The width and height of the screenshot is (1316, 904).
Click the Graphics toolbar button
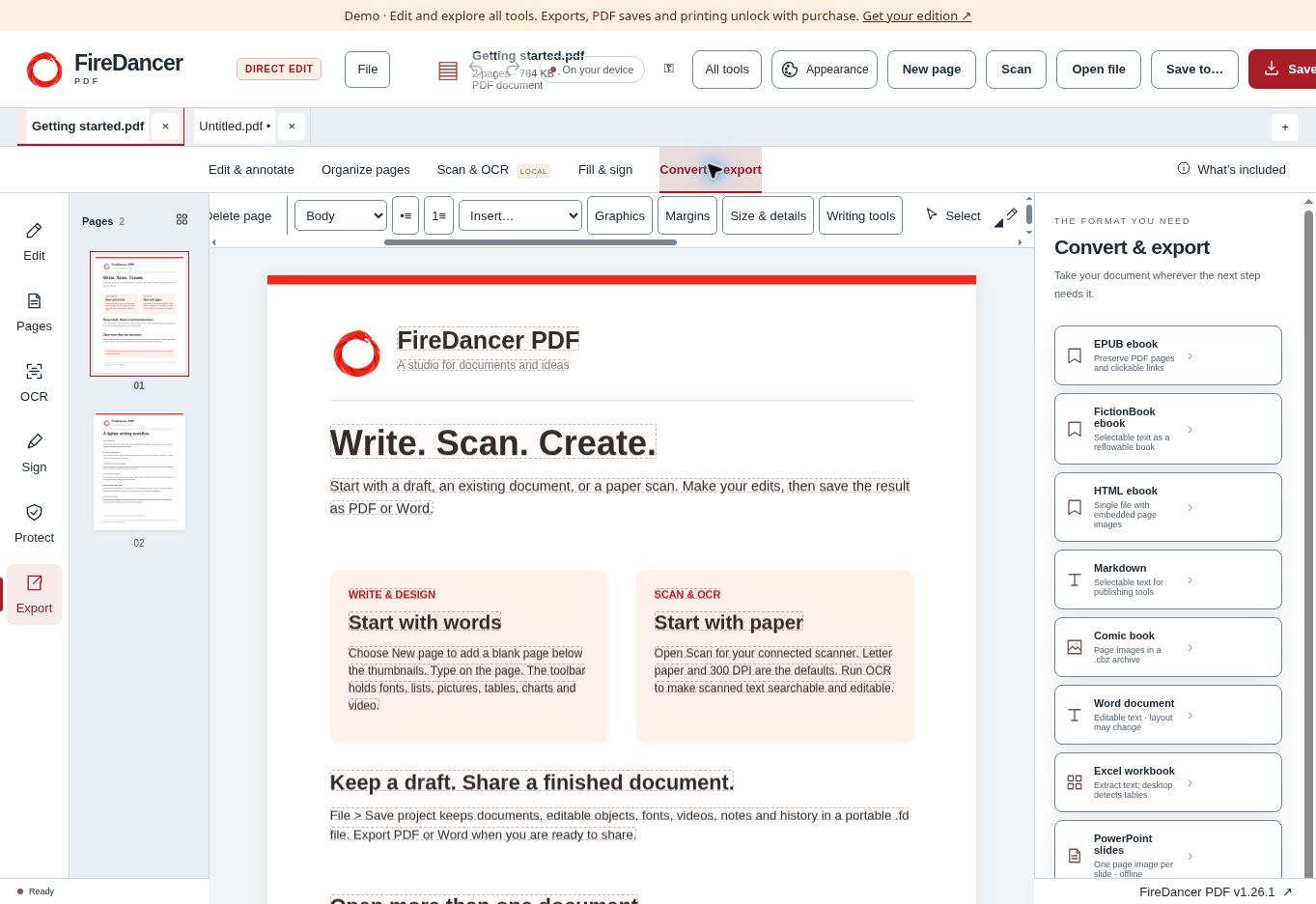(x=620, y=215)
